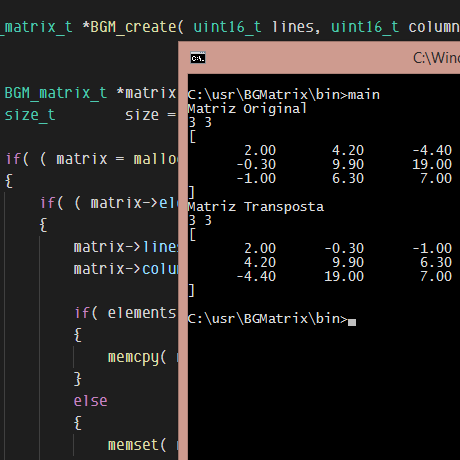The width and height of the screenshot is (460, 460).
Task: Click the 'else' keyword in the code
Action: 90,401
